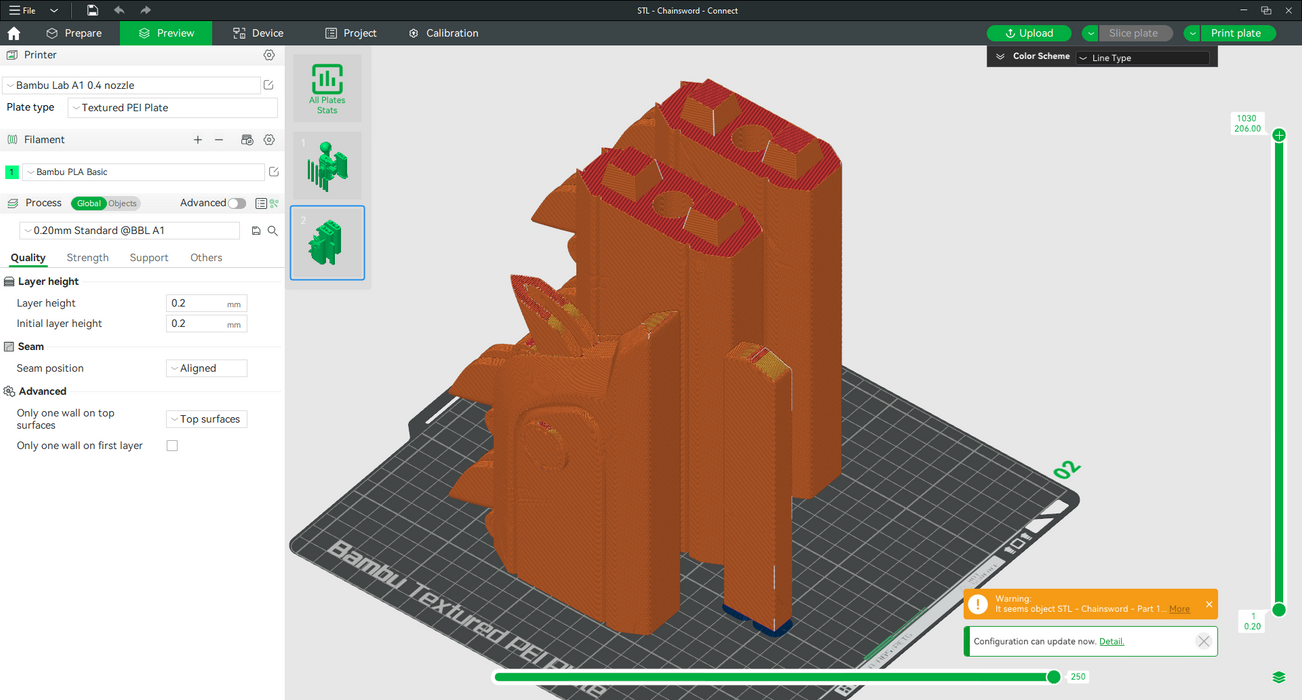Open the Detail link in notification
The height and width of the screenshot is (700, 1302).
coord(1111,641)
